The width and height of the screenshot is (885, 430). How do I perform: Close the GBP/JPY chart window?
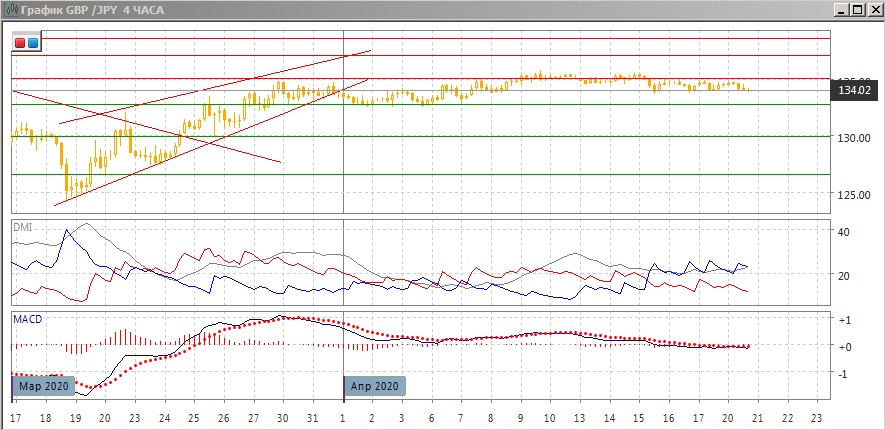pos(873,10)
